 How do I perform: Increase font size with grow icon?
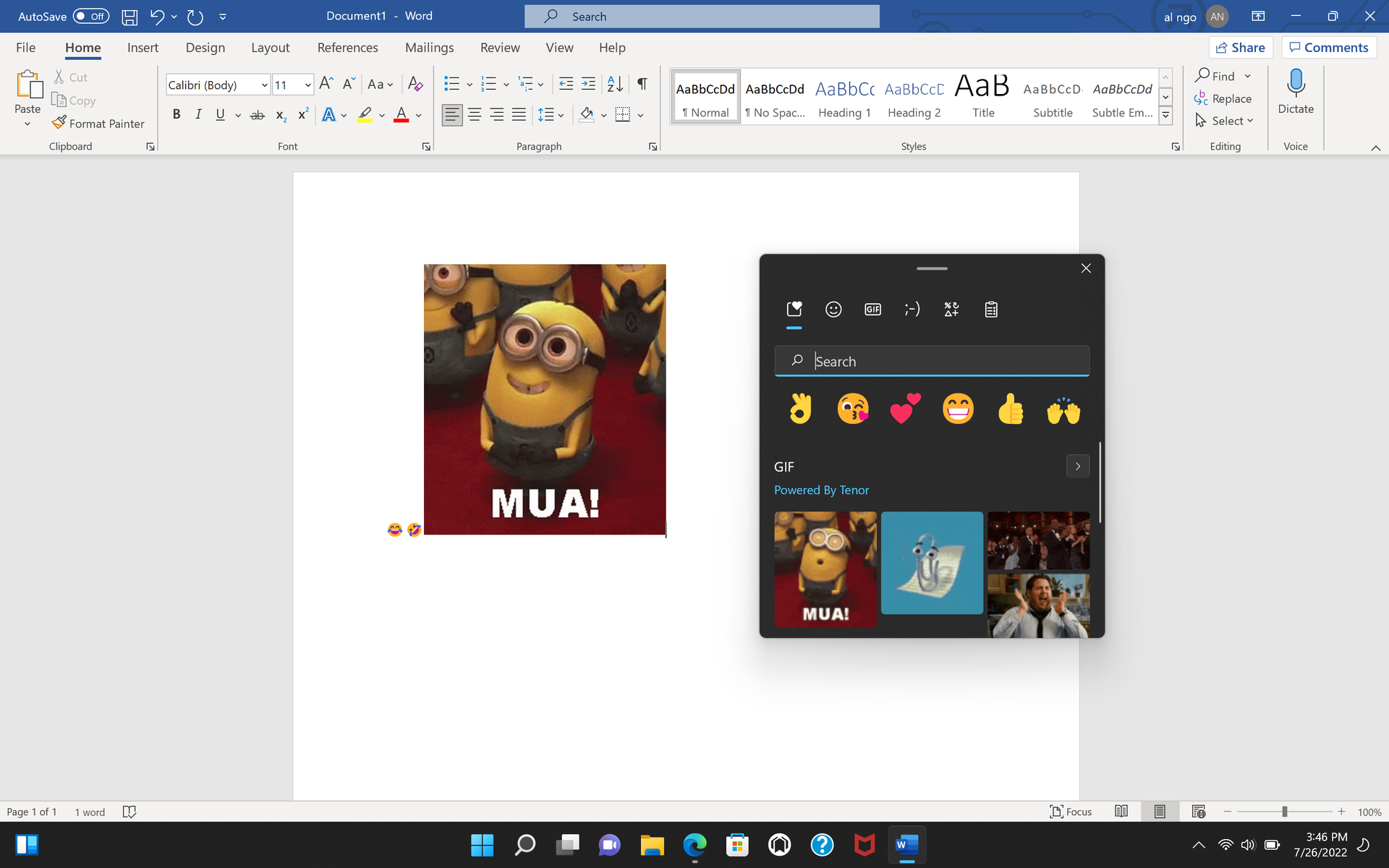(326, 84)
